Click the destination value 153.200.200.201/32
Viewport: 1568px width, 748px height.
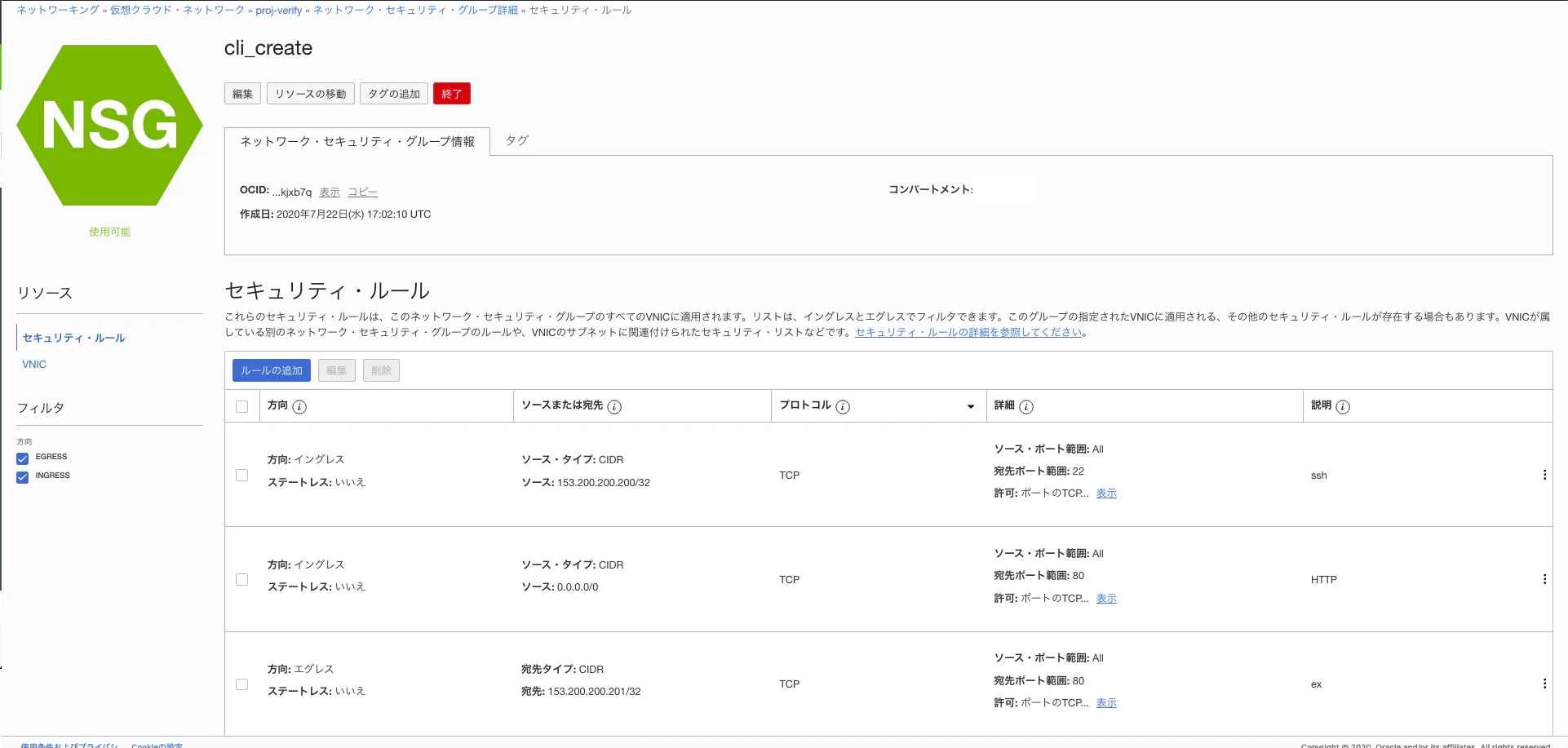594,692
